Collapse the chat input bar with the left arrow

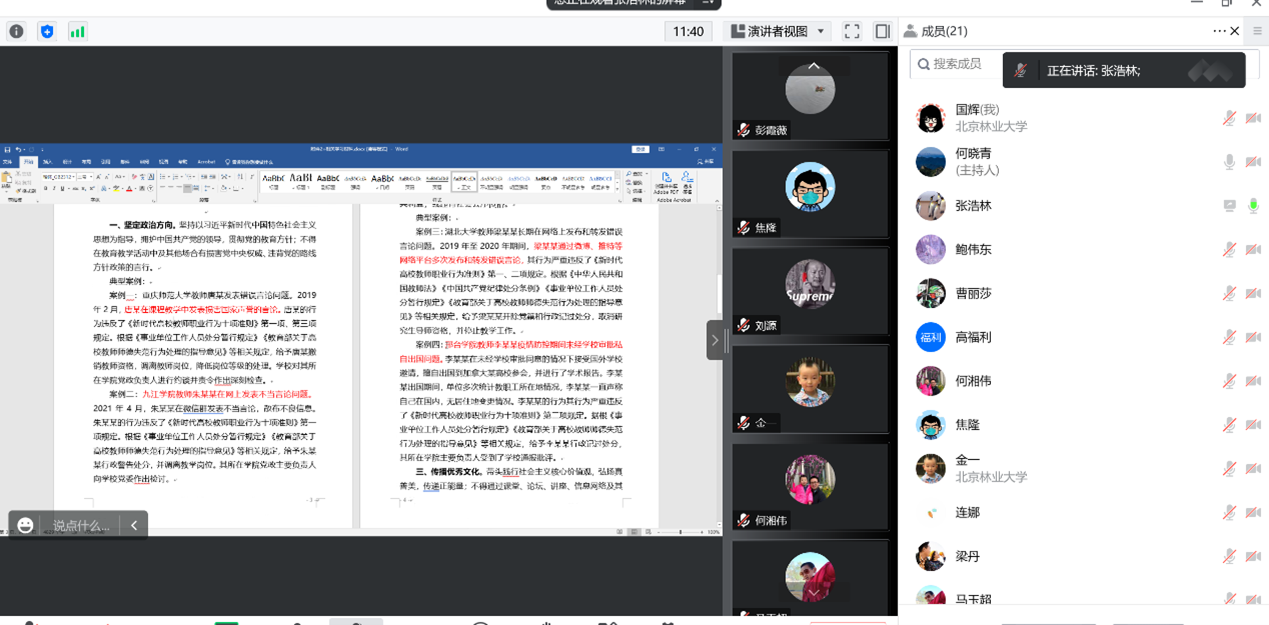(134, 525)
